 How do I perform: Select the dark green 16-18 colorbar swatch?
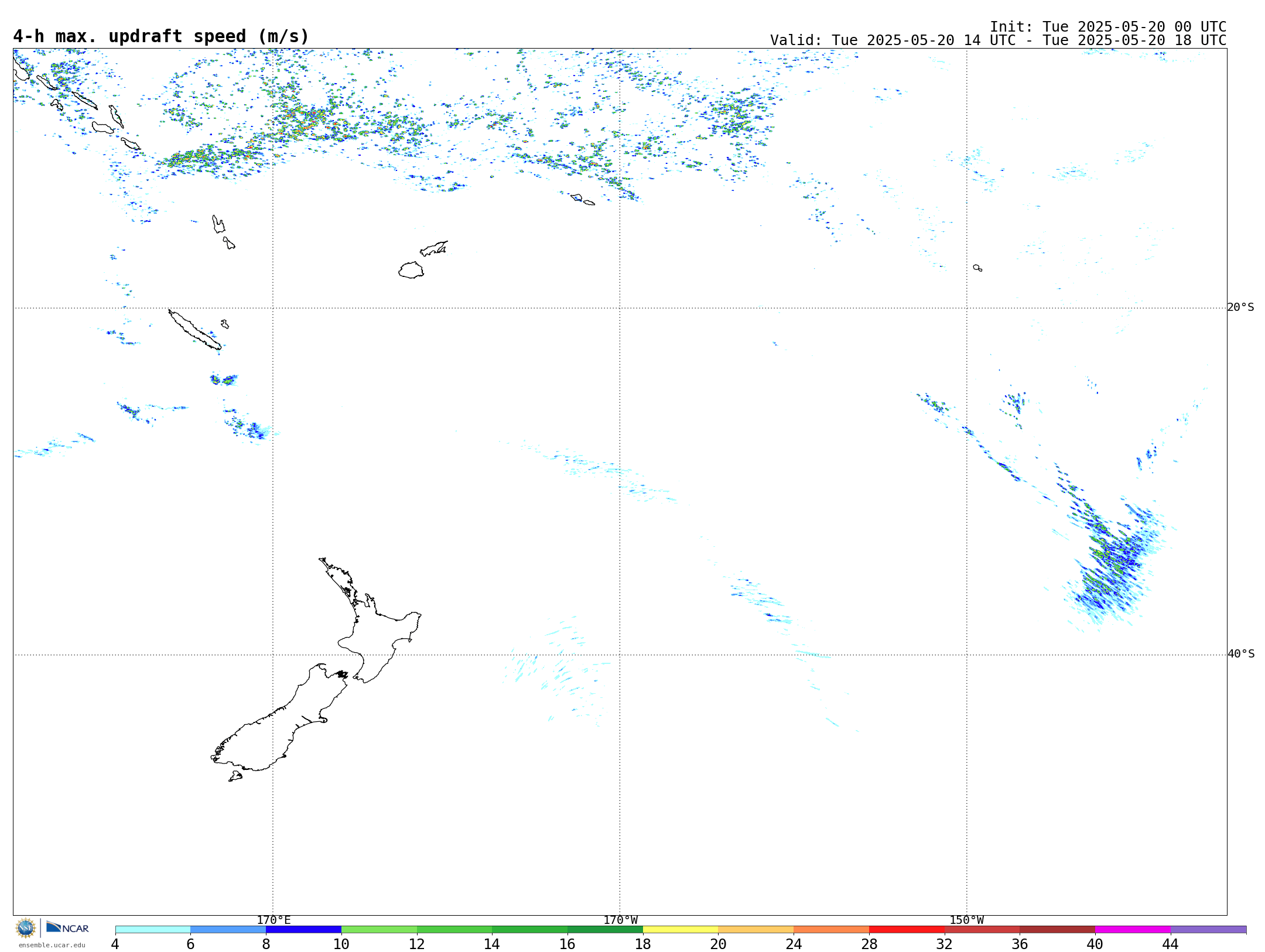[605, 930]
